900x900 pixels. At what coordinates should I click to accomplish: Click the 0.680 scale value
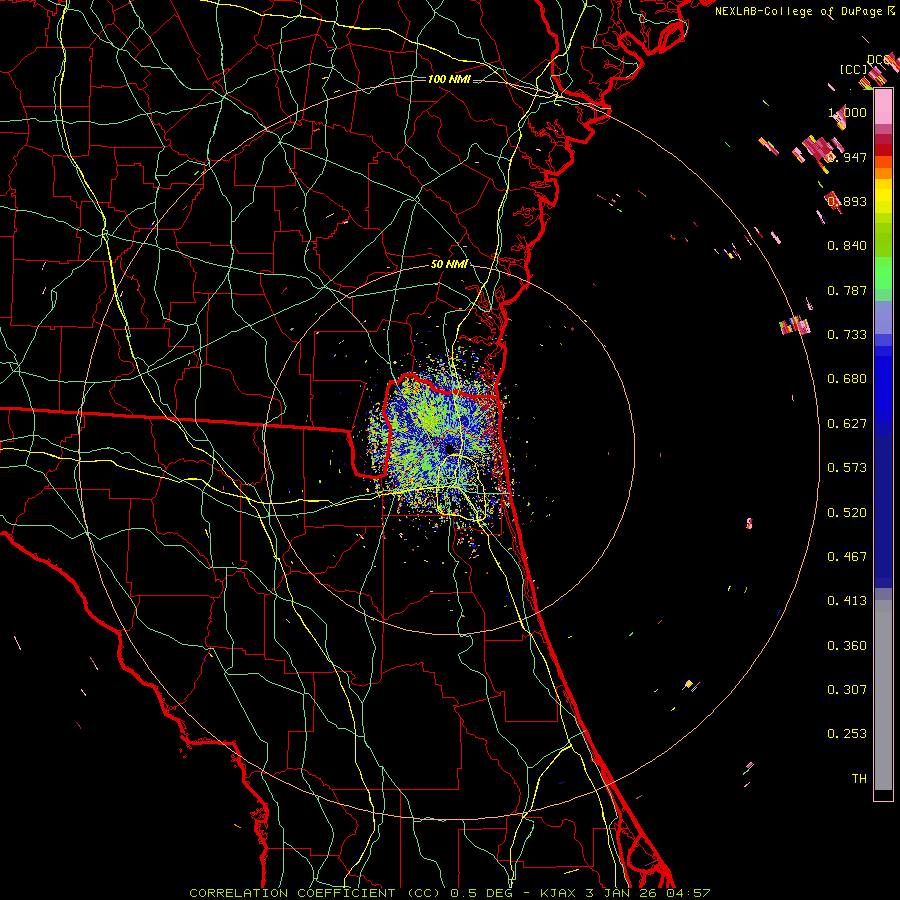click(x=847, y=379)
